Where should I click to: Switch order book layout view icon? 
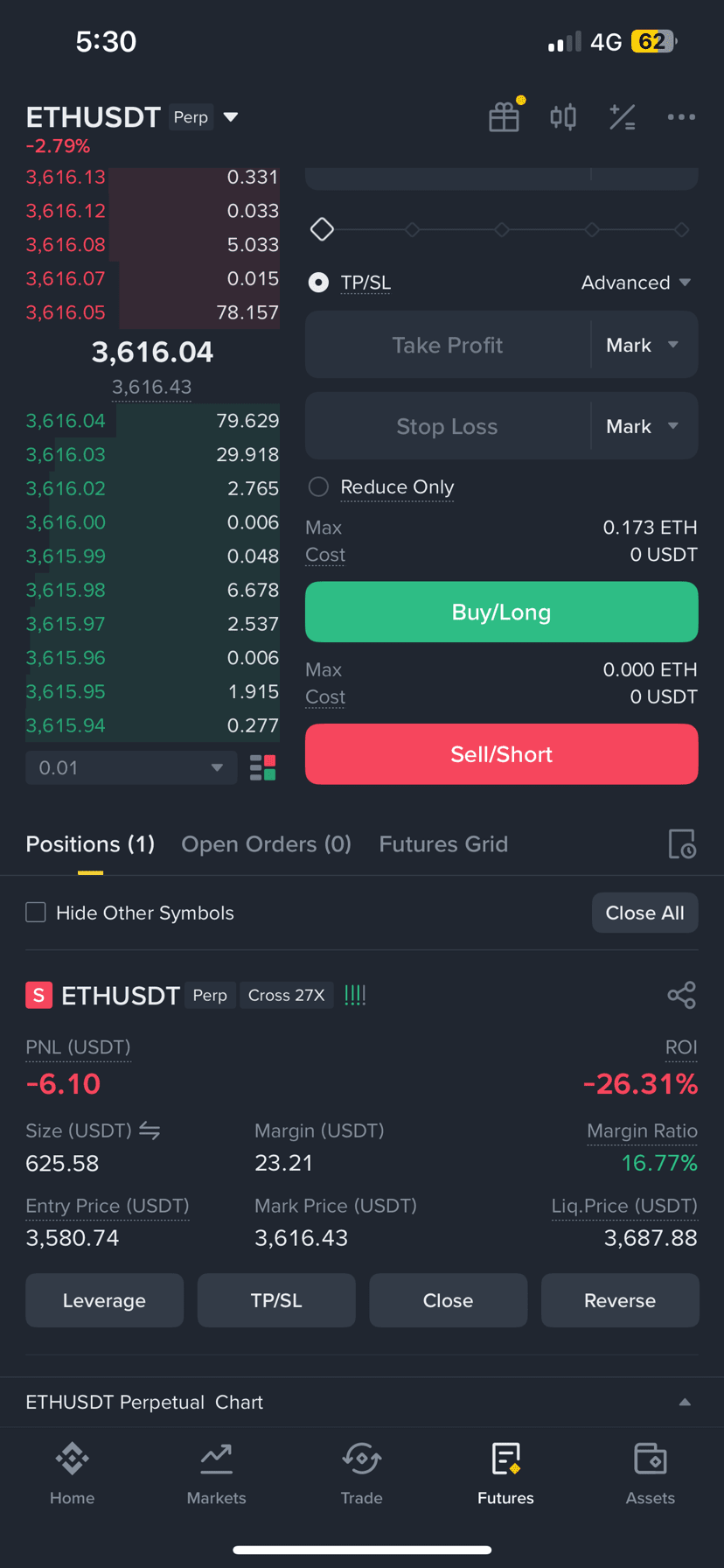click(x=262, y=767)
